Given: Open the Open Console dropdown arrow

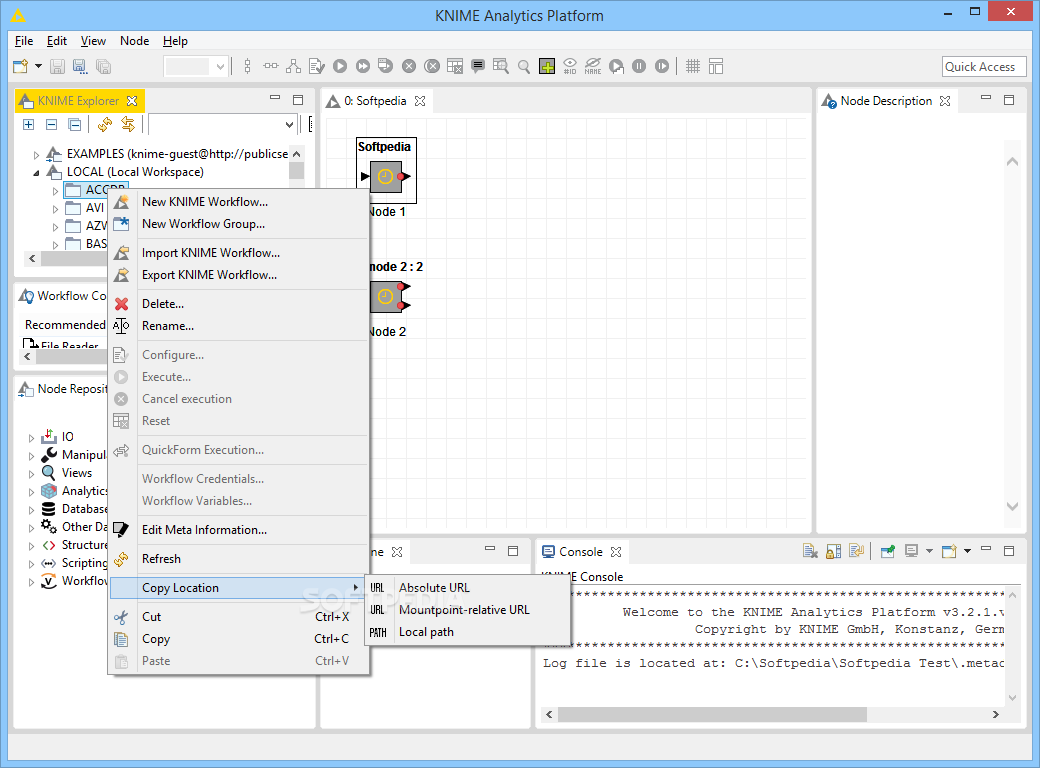Looking at the screenshot, I should tap(967, 551).
